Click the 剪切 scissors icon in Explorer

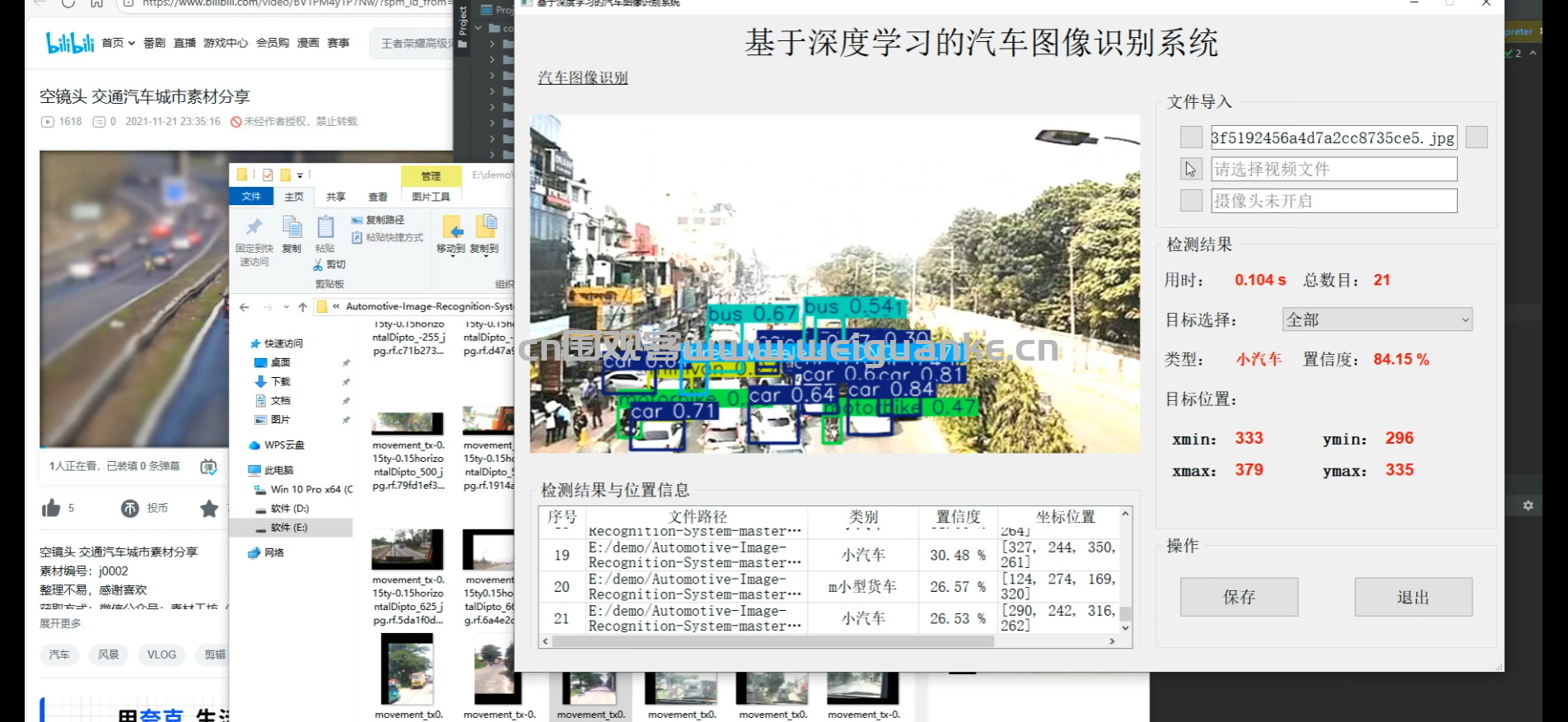pos(319,265)
